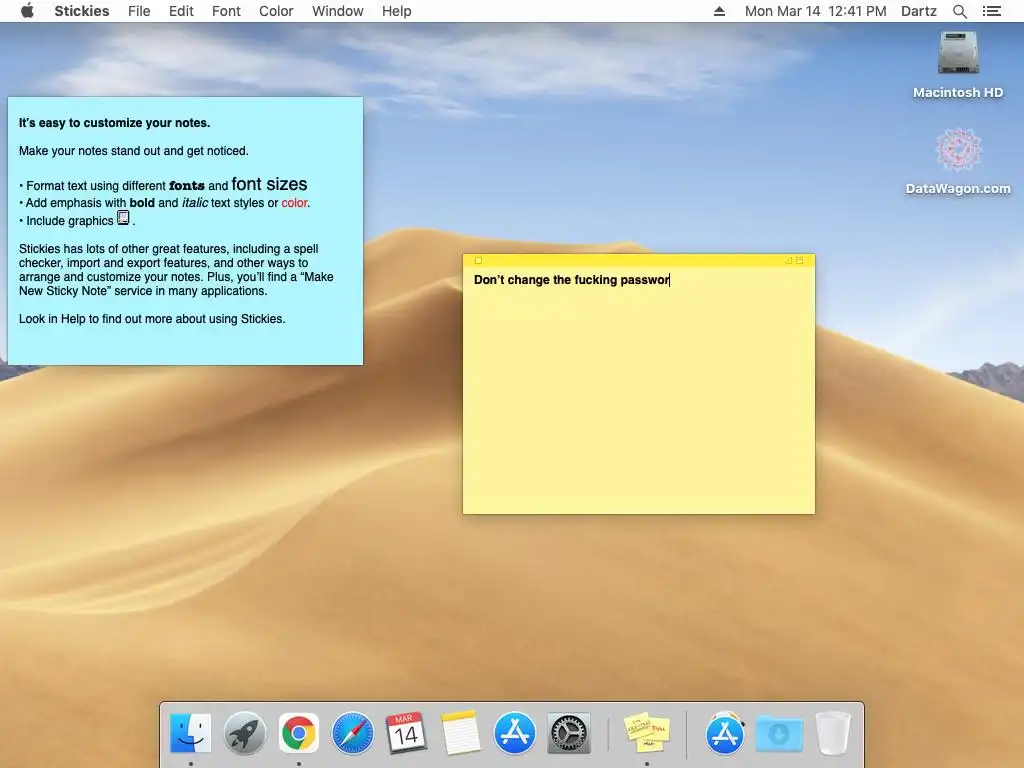Click "Make your notes stand out" line

(x=133, y=151)
